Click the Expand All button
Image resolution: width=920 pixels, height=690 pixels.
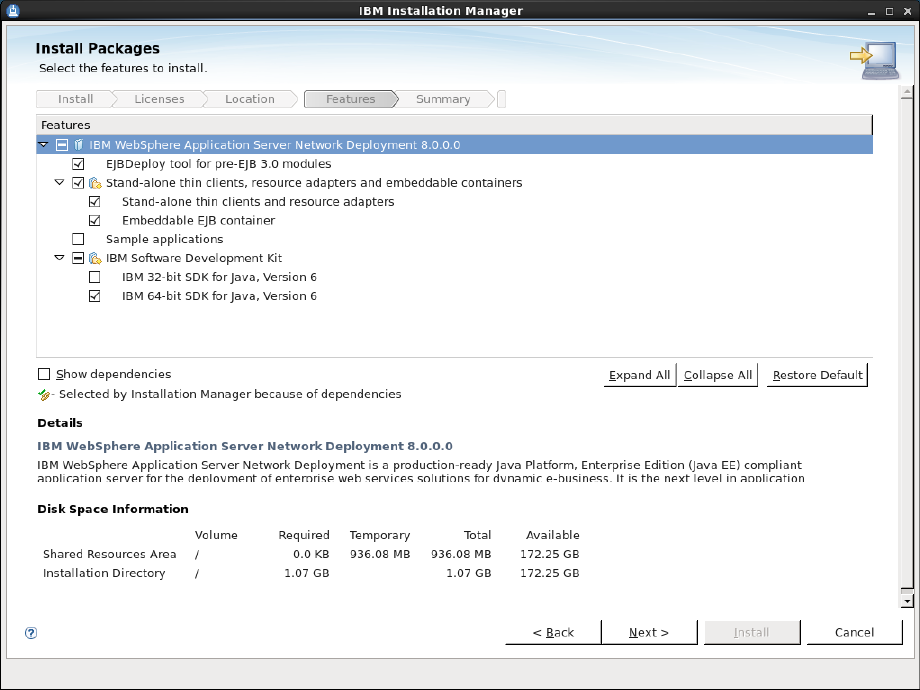640,376
